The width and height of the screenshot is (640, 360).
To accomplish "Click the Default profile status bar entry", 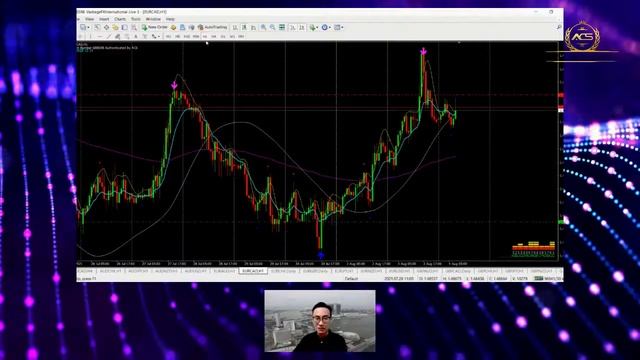I will (351, 278).
